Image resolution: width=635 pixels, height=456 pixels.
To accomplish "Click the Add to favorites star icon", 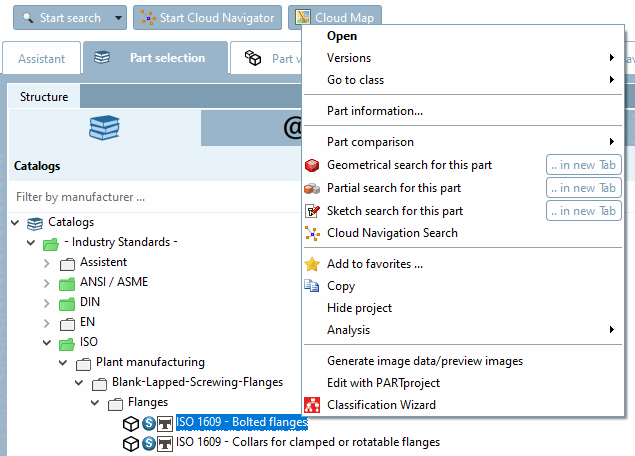I will [x=313, y=264].
